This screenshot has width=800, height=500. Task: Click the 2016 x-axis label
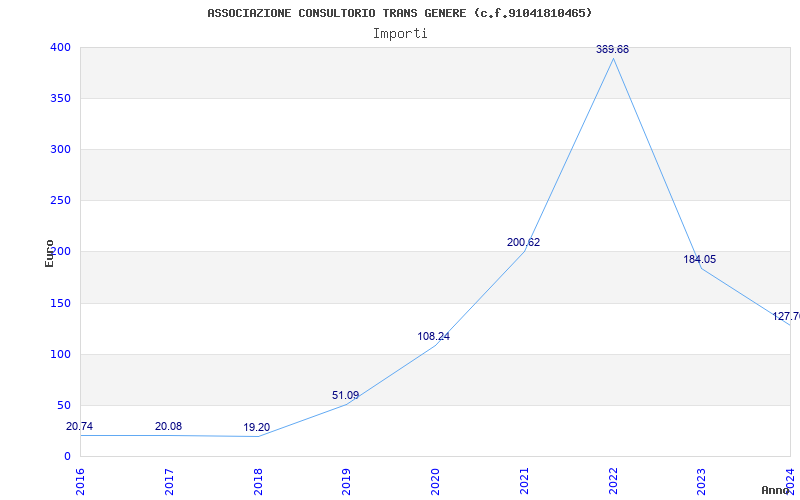(x=80, y=482)
